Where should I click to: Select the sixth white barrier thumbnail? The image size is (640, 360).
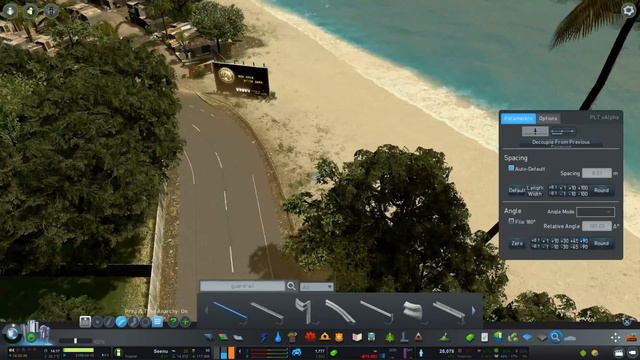412,311
